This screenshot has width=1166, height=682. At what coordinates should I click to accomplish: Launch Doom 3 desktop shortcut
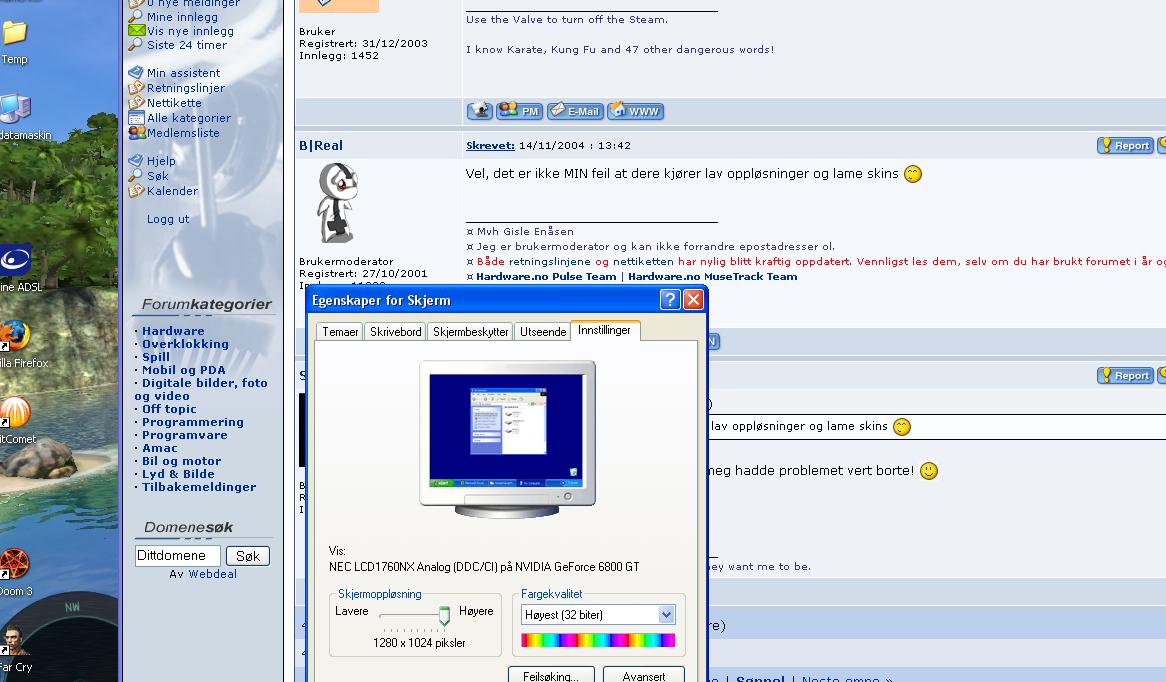click(x=15, y=571)
